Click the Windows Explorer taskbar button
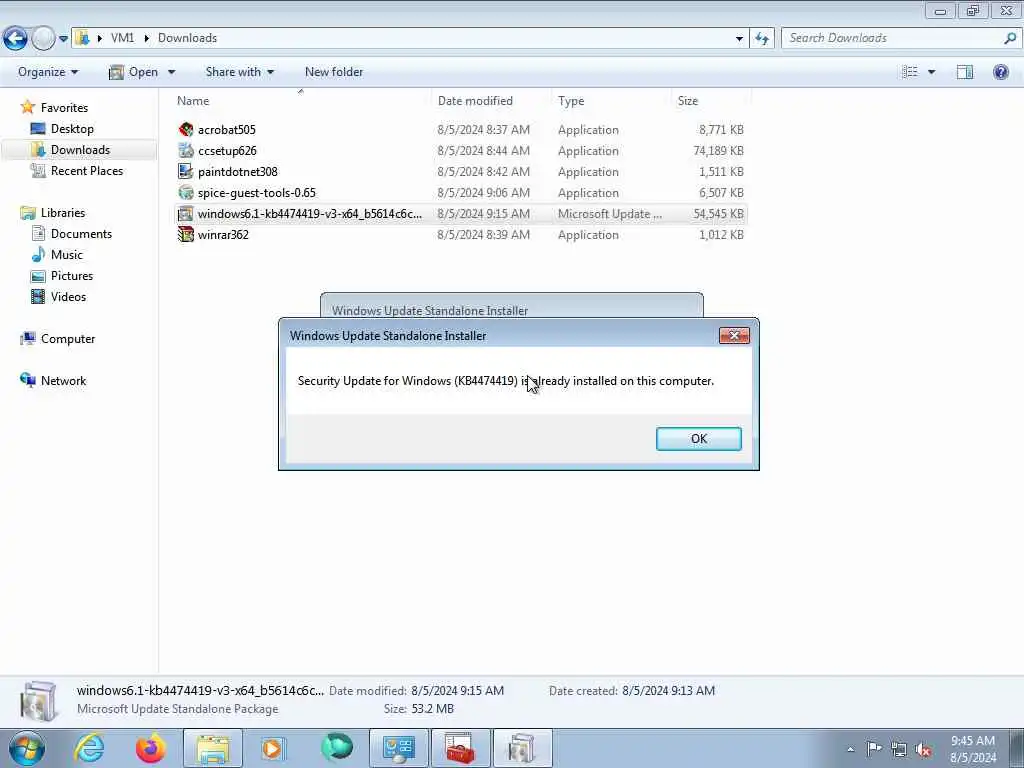This screenshot has height=768, width=1024. coord(212,748)
